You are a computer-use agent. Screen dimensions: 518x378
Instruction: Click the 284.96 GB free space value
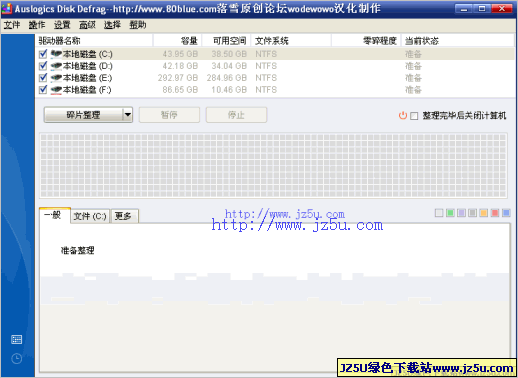(x=227, y=78)
